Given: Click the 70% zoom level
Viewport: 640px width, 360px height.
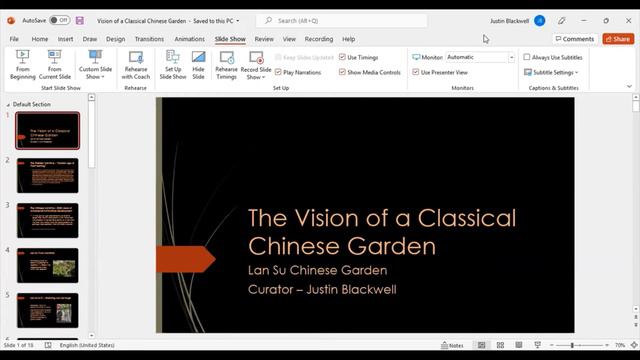Looking at the screenshot, I should (x=620, y=345).
